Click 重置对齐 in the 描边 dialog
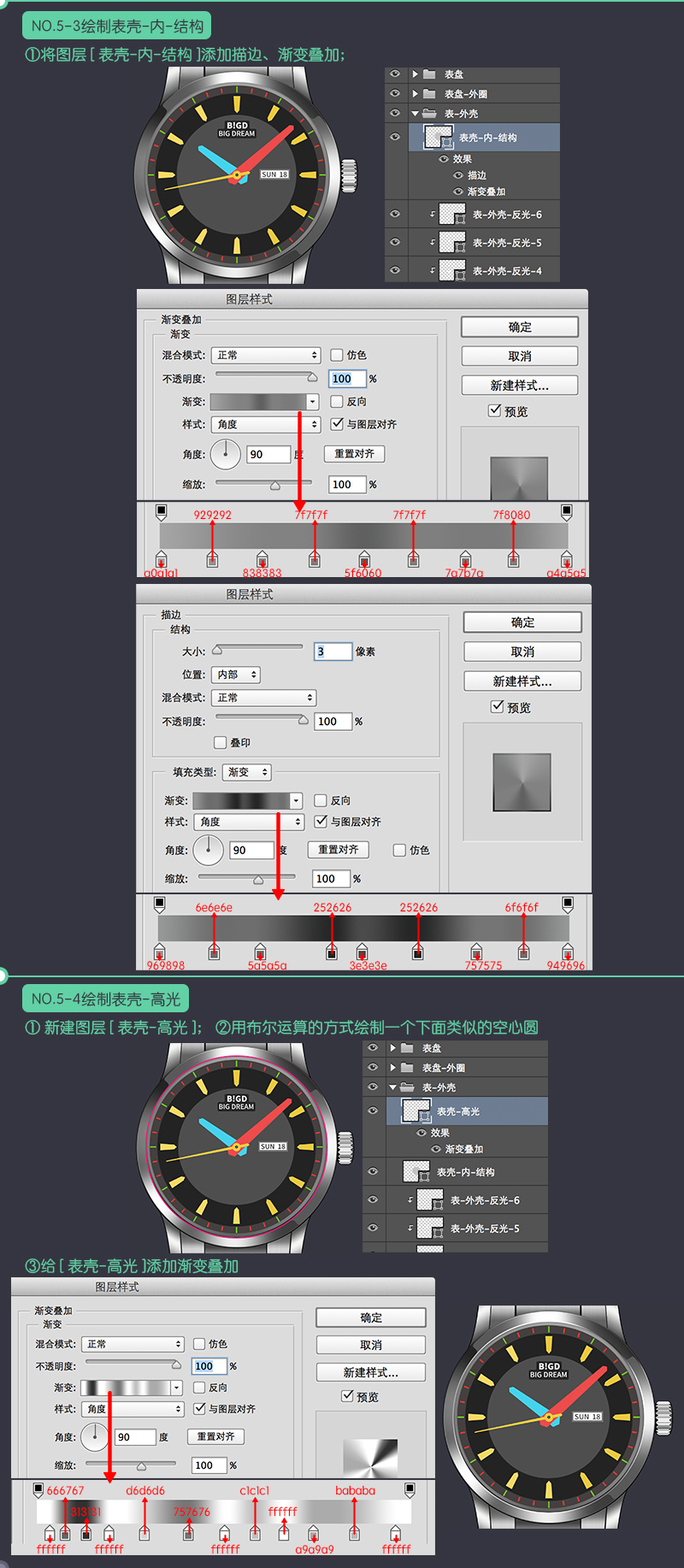 click(339, 850)
